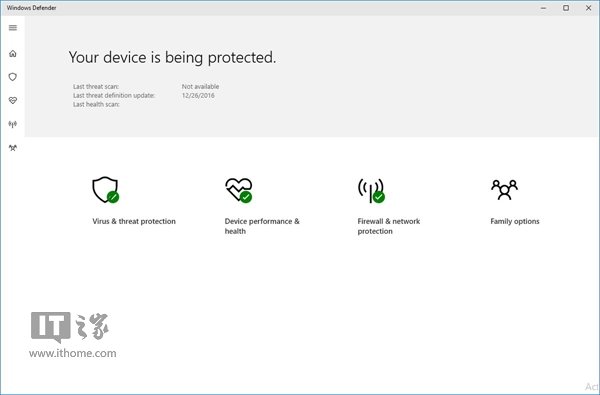The height and width of the screenshot is (395, 600).
Task: Go to Home in the sidebar
Action: tap(13, 54)
